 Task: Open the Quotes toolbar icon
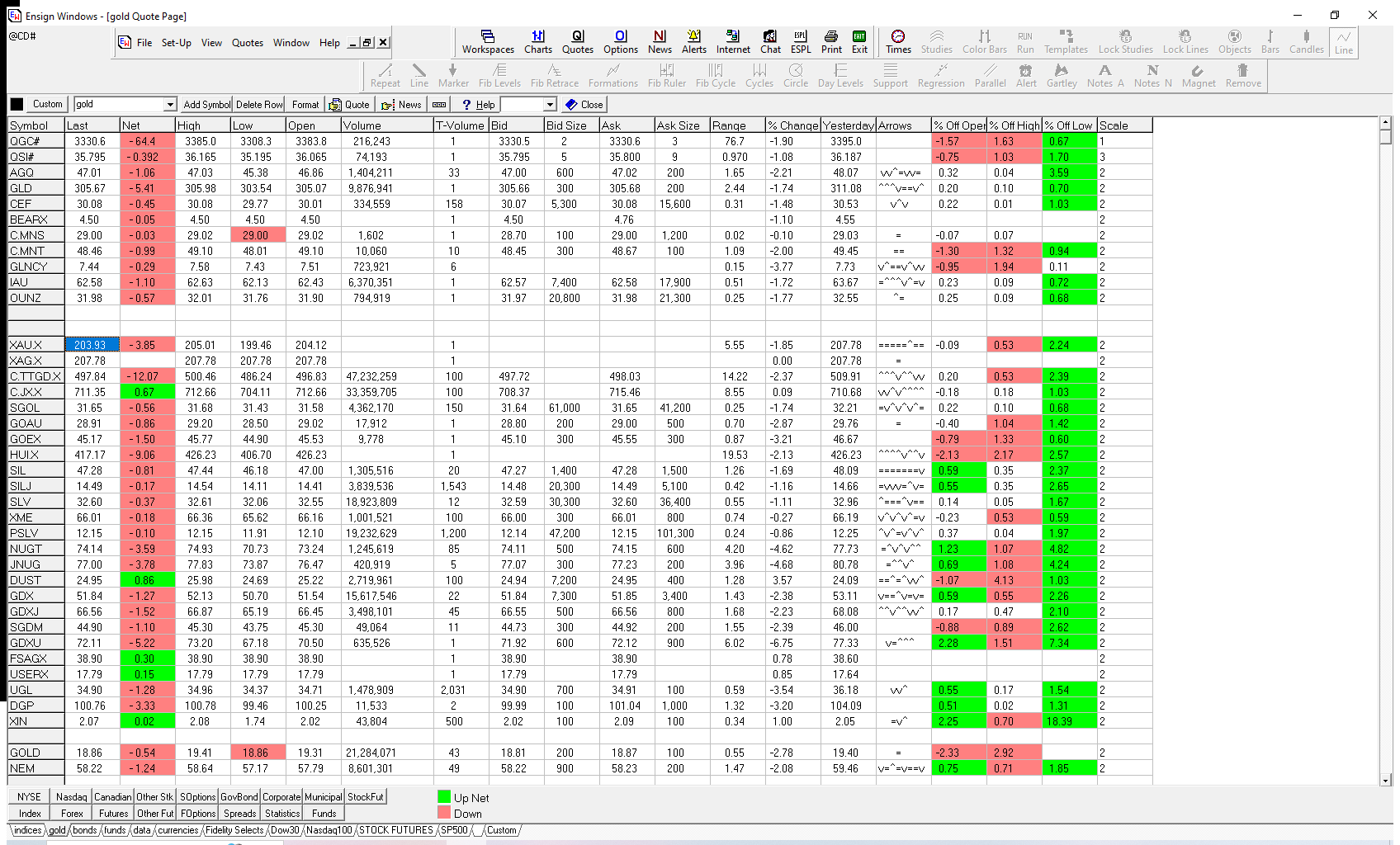coord(578,42)
